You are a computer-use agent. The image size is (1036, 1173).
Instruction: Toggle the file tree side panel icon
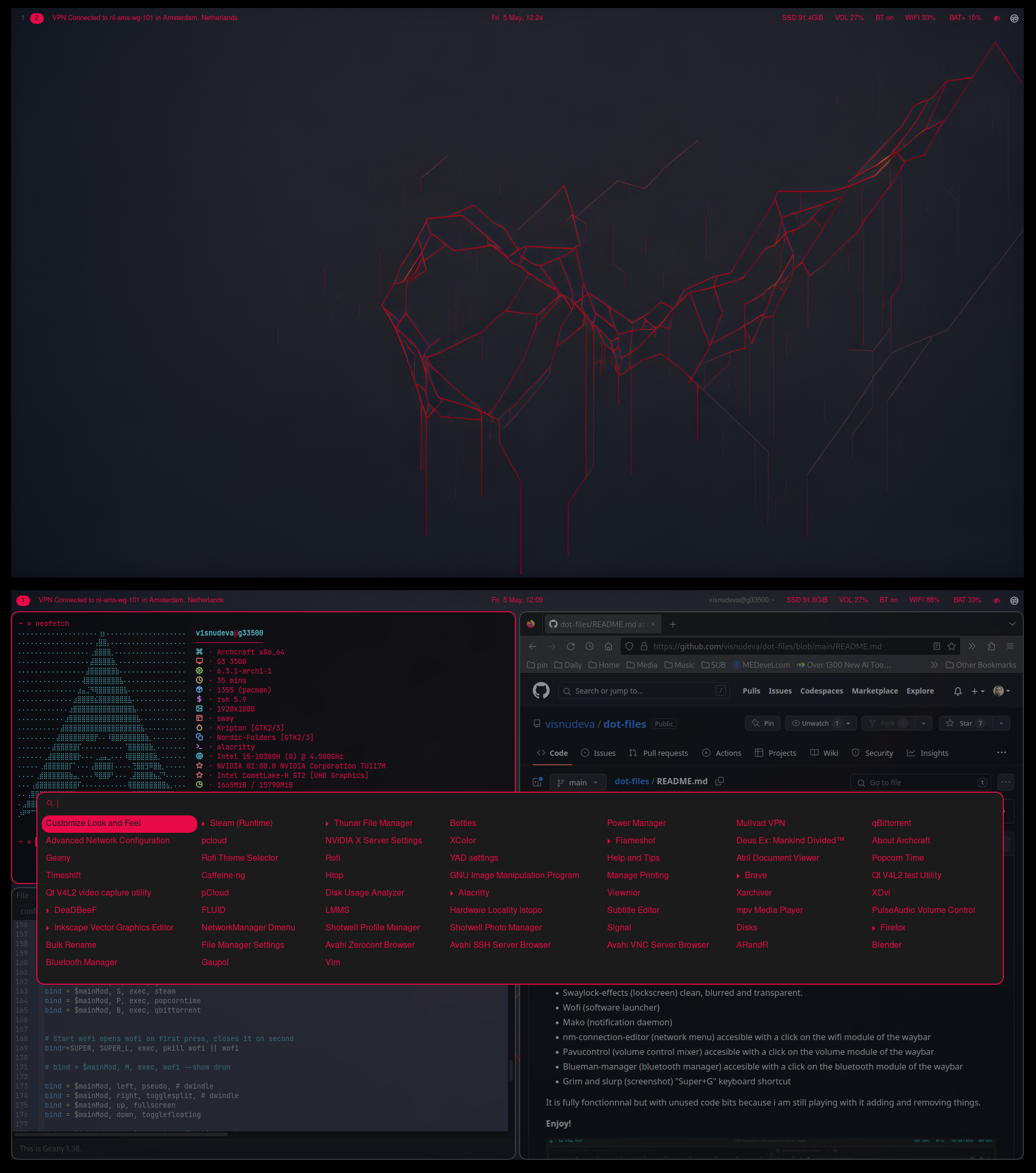click(537, 782)
